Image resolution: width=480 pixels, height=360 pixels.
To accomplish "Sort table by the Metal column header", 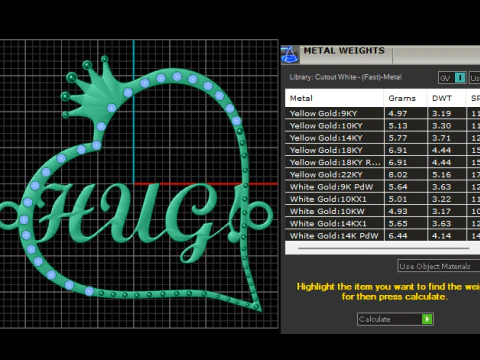I will (x=334, y=98).
